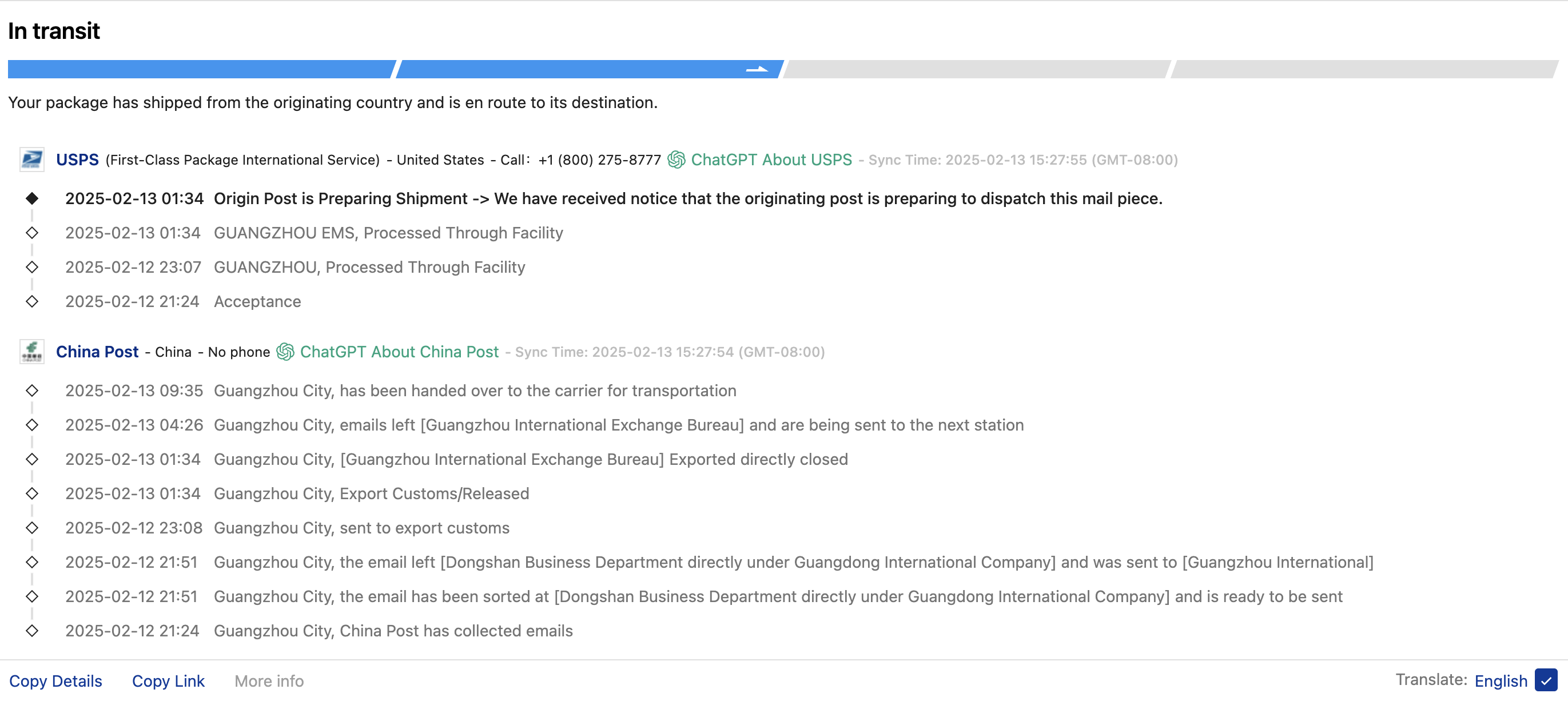Screen dimensions: 1568x701
Task: Toggle the English translate checkbox
Action: click(1546, 680)
